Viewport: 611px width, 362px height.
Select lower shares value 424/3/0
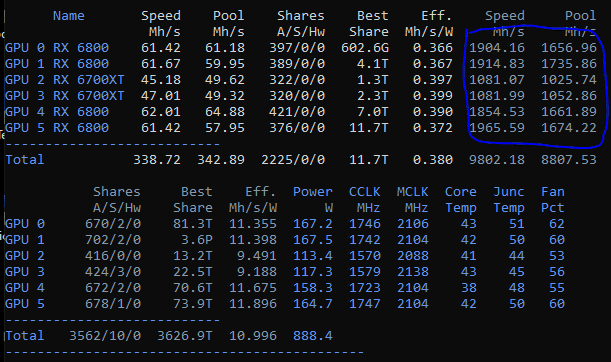(113, 272)
